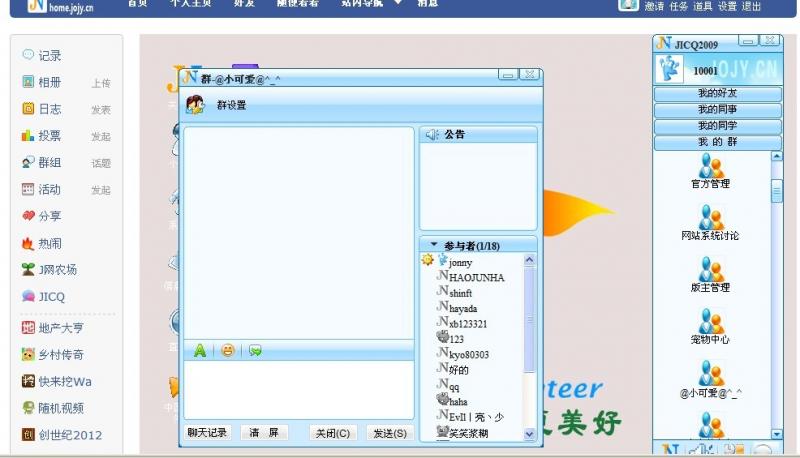
Task: Click the participants list scroll-down arrow
Action: coord(529,434)
